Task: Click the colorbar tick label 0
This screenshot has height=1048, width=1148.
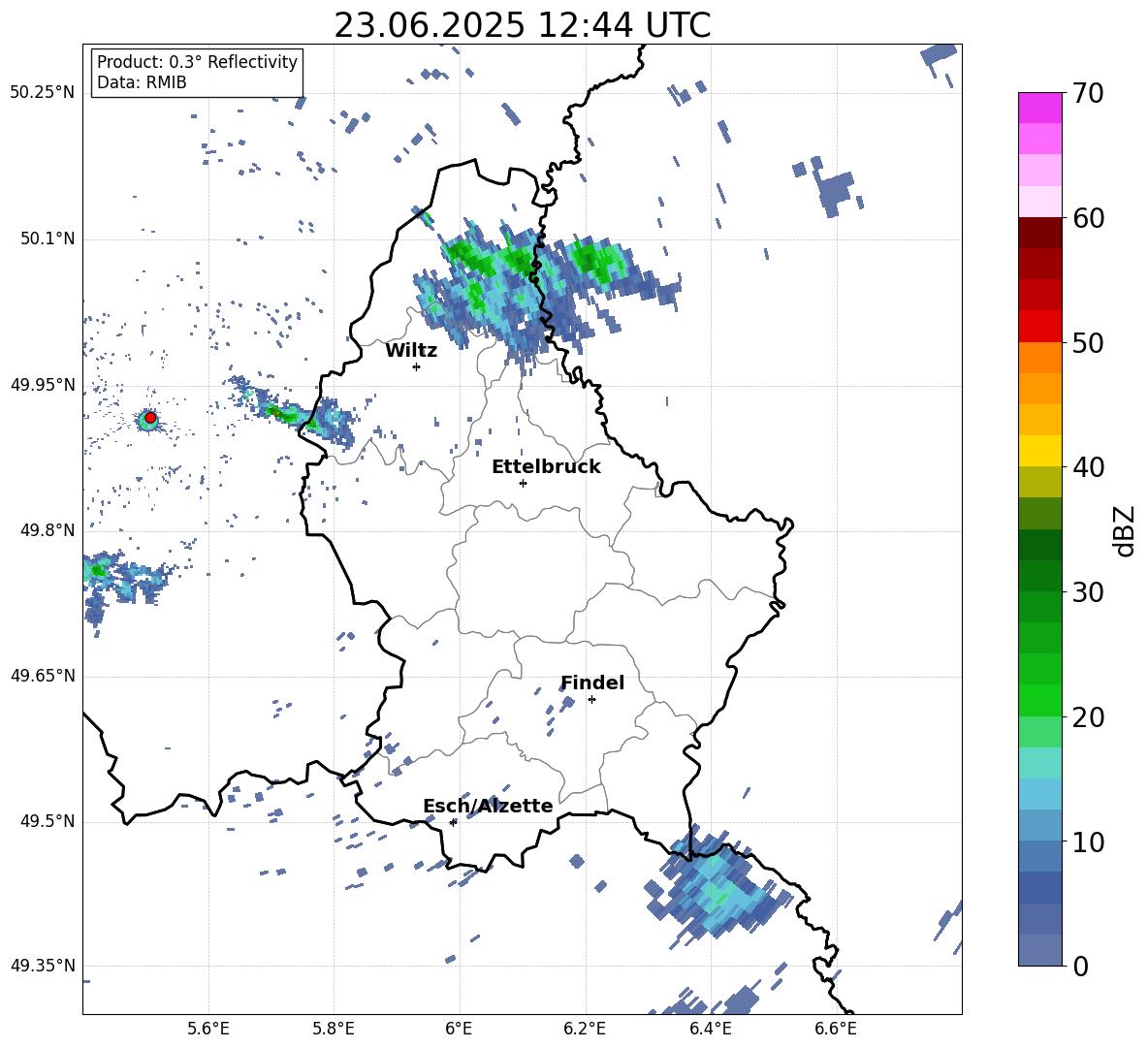Action: click(1080, 966)
